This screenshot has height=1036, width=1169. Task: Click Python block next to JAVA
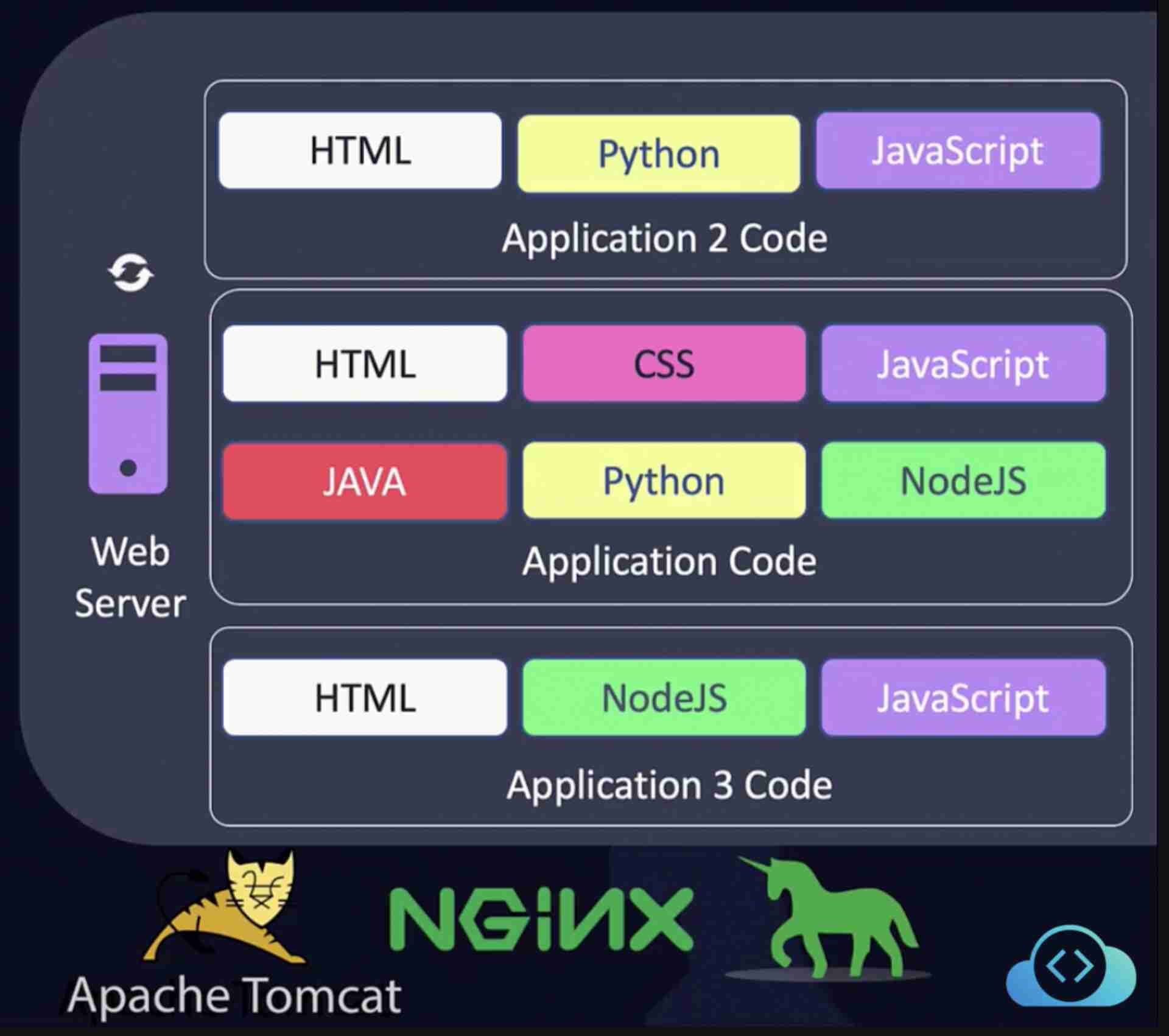coord(664,480)
